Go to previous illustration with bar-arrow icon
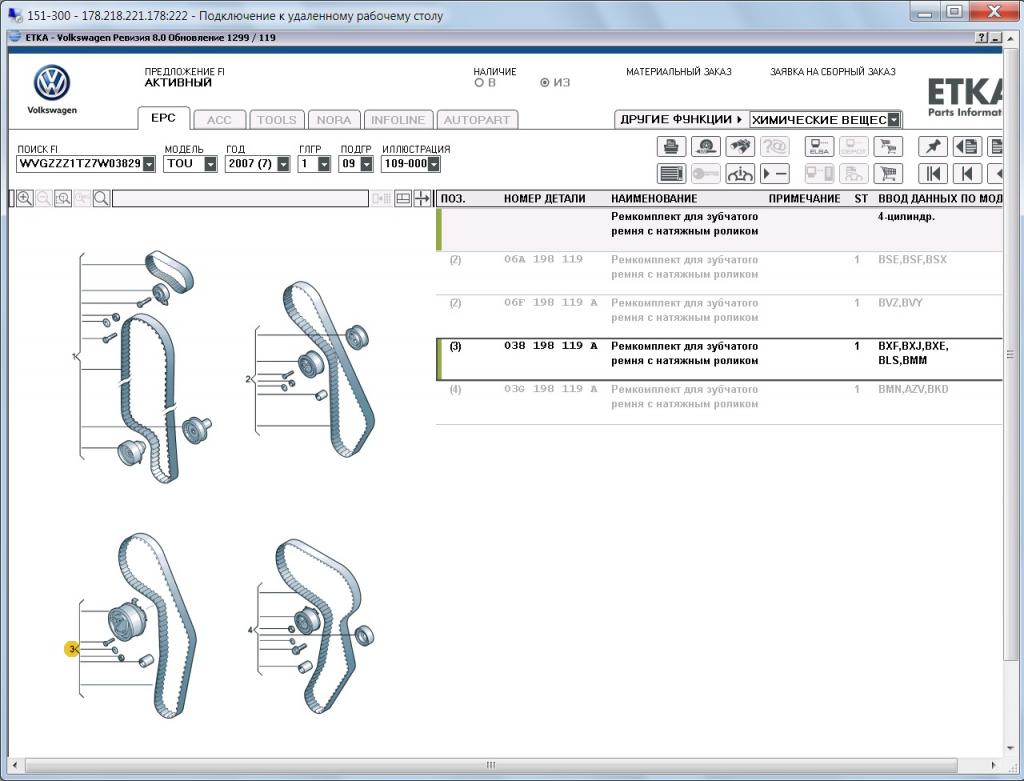This screenshot has width=1024, height=781. coord(967,174)
